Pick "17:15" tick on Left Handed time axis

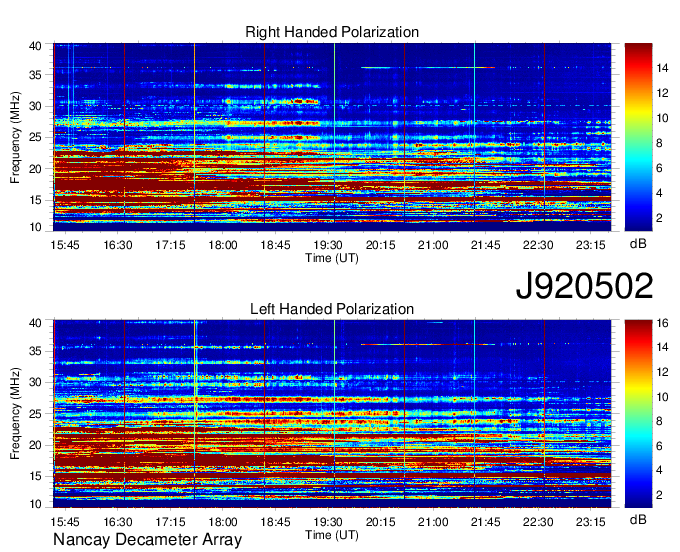170,522
